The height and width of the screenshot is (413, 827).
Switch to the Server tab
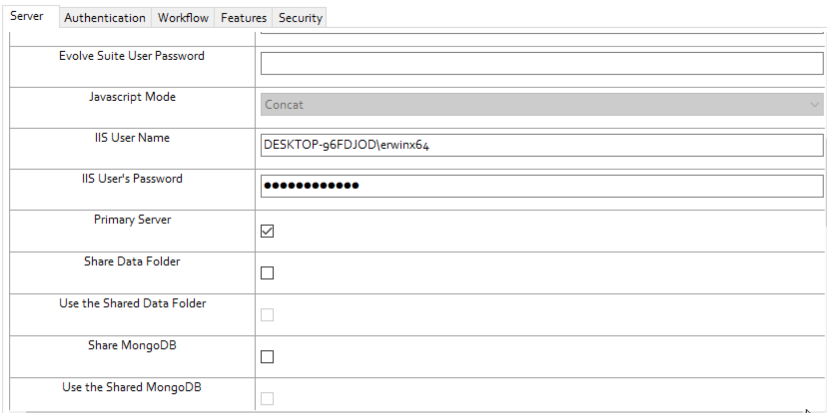coord(27,17)
